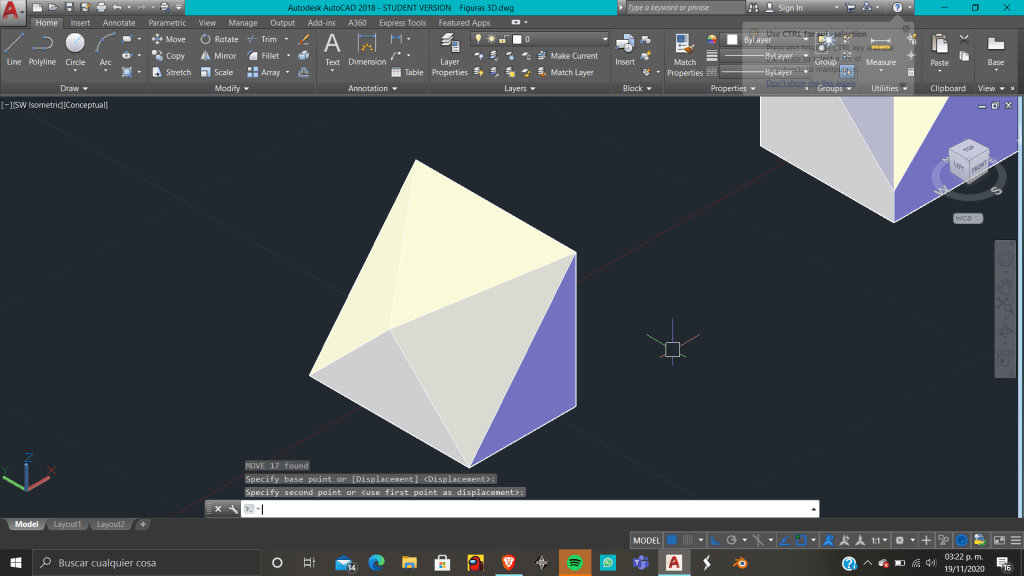Click the Make Current layer button
1024x576 pixels.
[x=573, y=56]
